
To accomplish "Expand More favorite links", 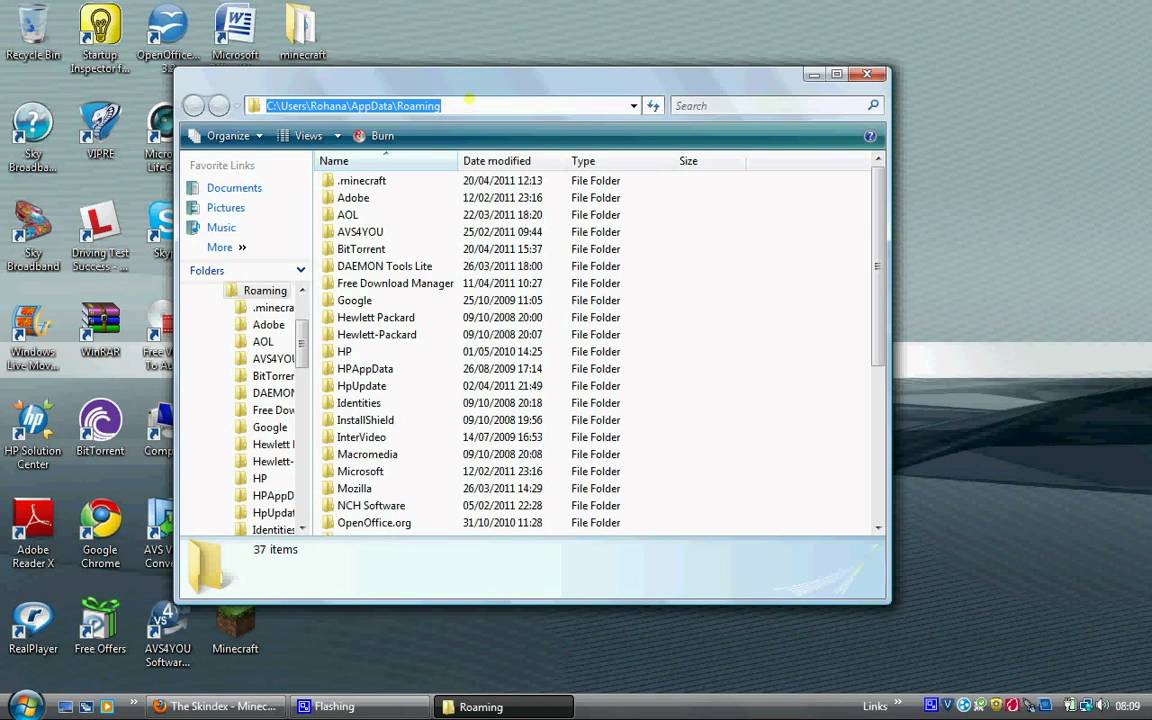I will (x=226, y=248).
